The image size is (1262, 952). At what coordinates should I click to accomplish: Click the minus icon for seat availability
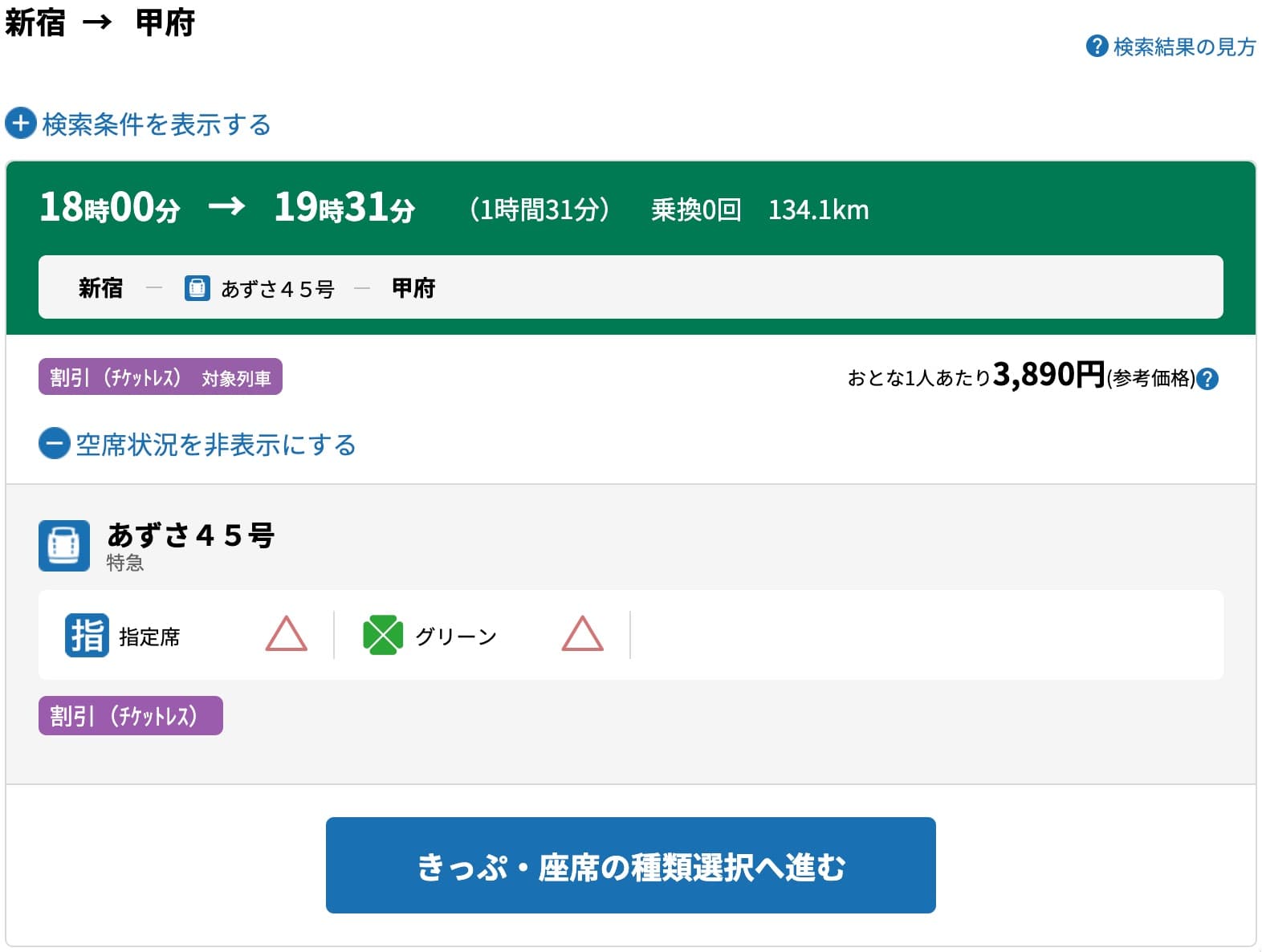[x=55, y=444]
